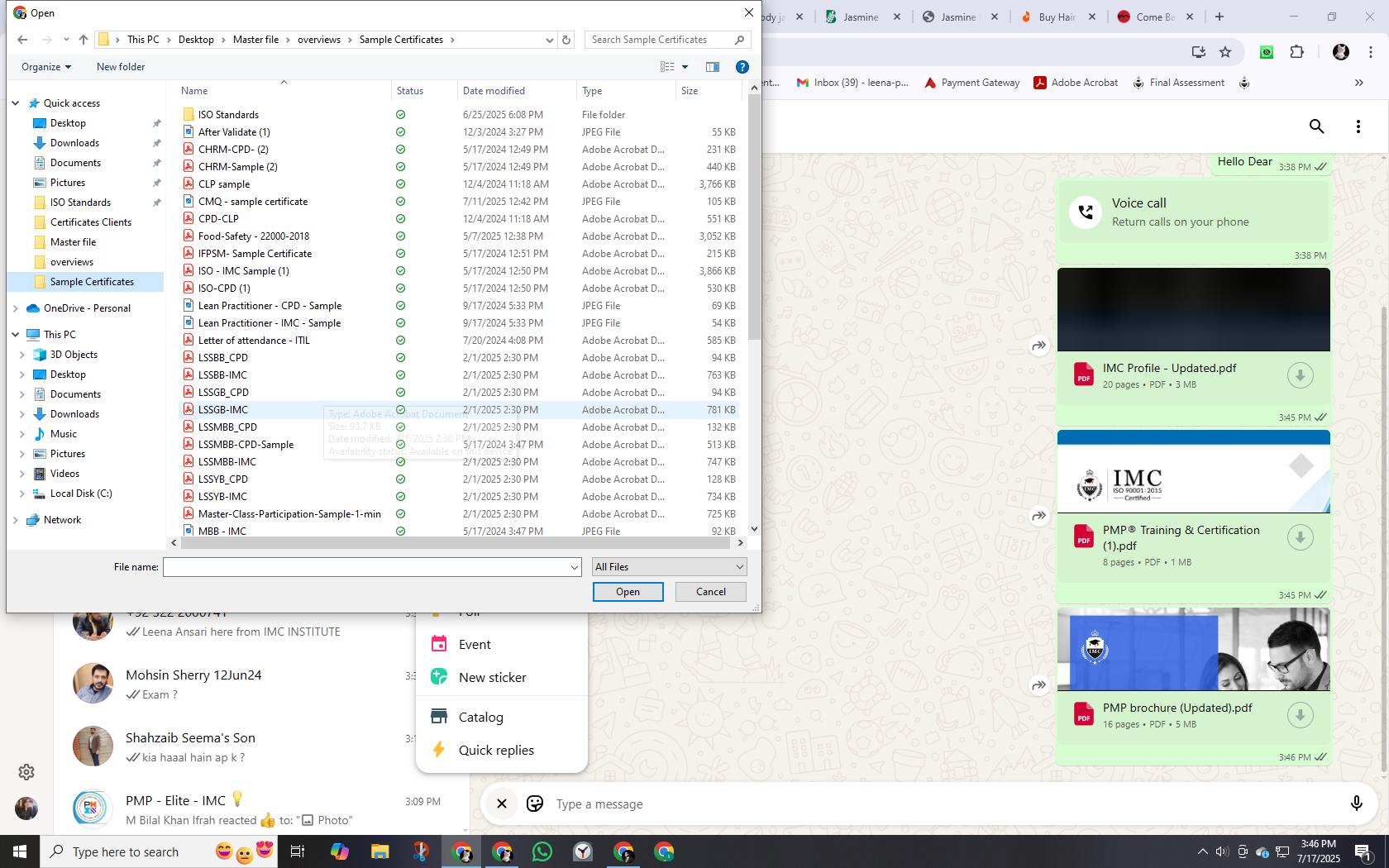Toggle the preview pane icon in dialog

(713, 67)
